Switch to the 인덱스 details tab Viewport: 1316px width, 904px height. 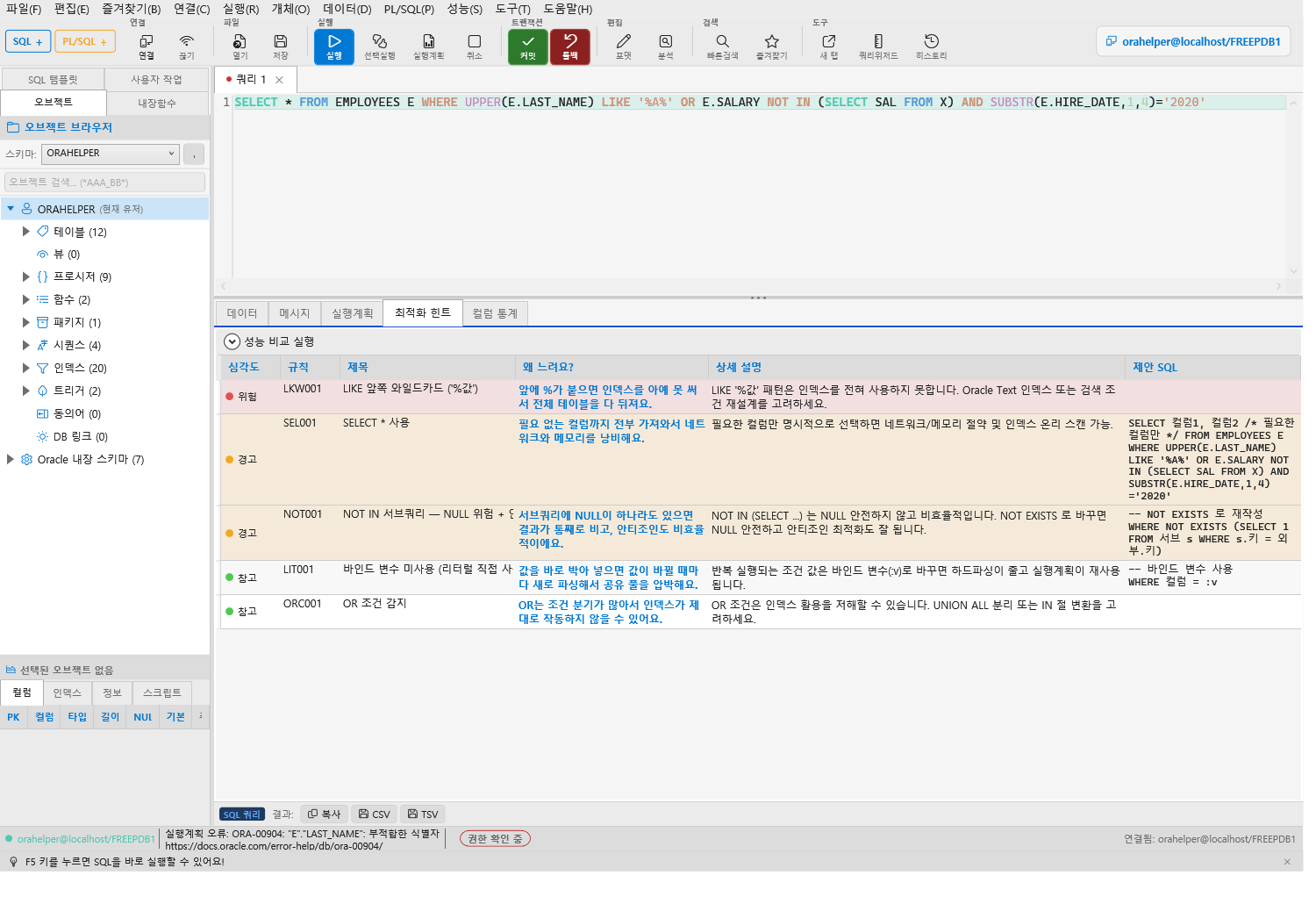(x=67, y=692)
